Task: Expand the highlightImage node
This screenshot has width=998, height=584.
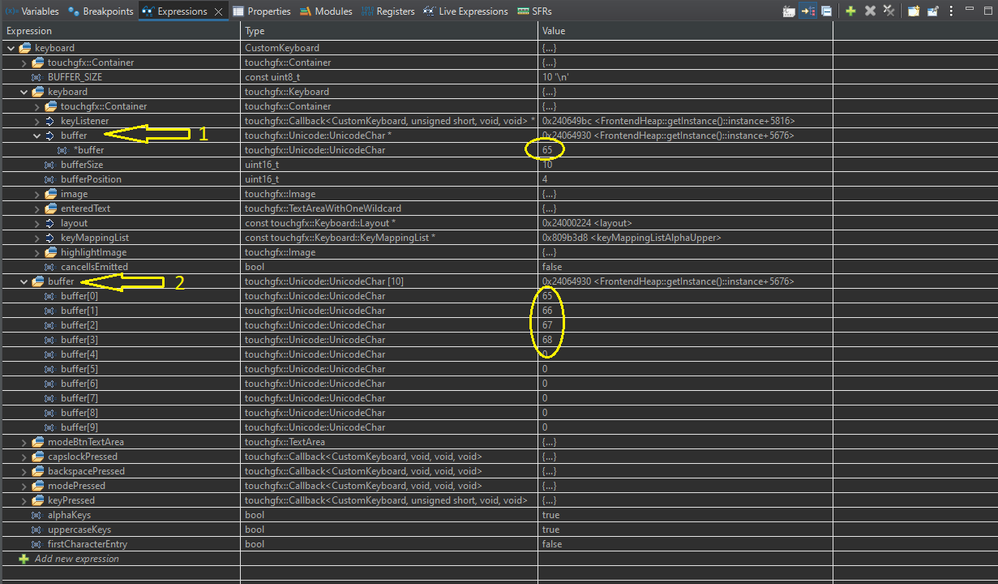Action: point(36,253)
